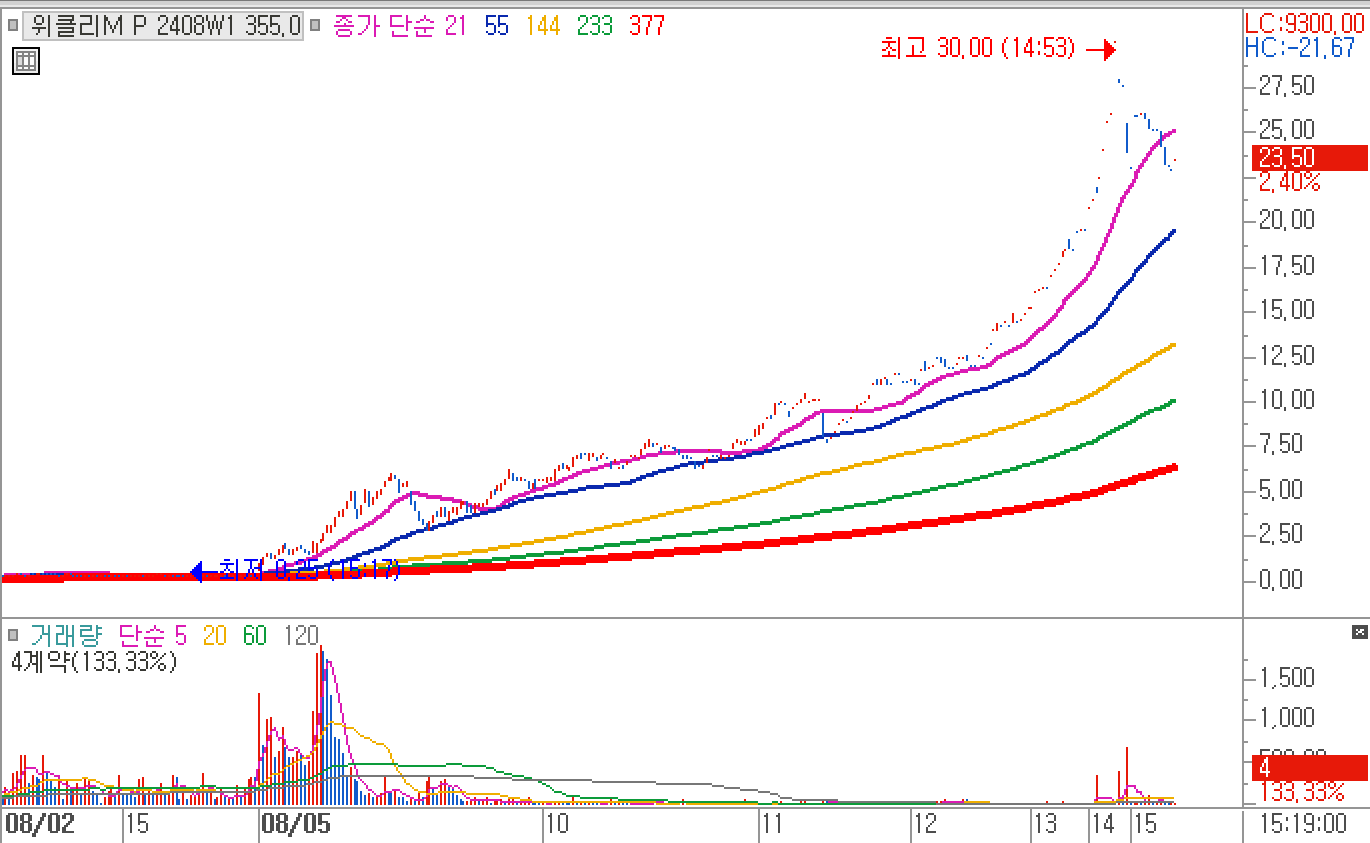Click the 17,50 price axis label
1370x843 pixels.
click(1287, 266)
